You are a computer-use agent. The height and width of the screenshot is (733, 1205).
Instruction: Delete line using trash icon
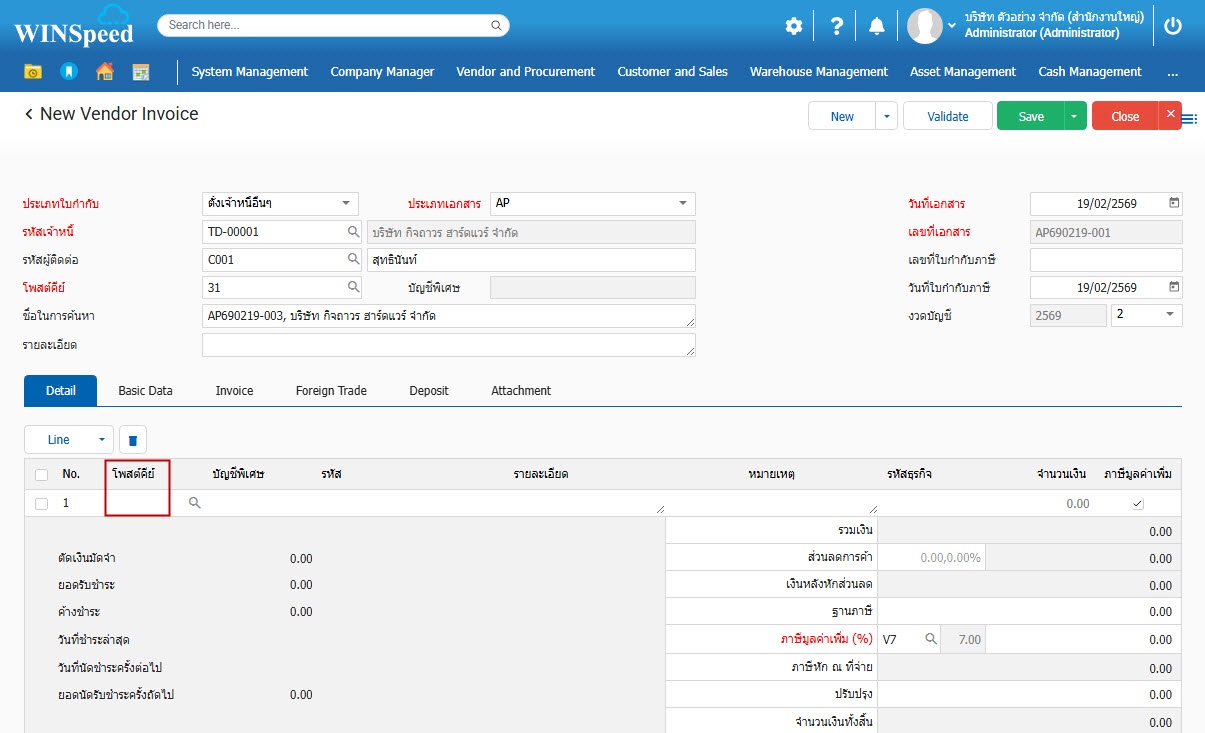[133, 440]
